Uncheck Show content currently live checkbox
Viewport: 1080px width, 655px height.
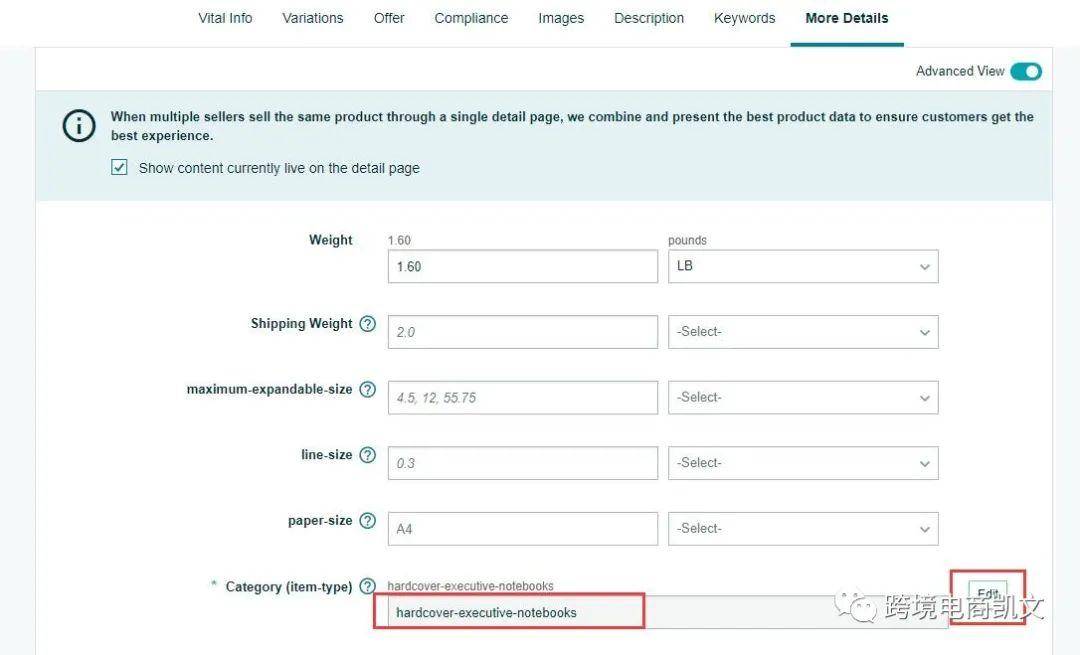[120, 168]
